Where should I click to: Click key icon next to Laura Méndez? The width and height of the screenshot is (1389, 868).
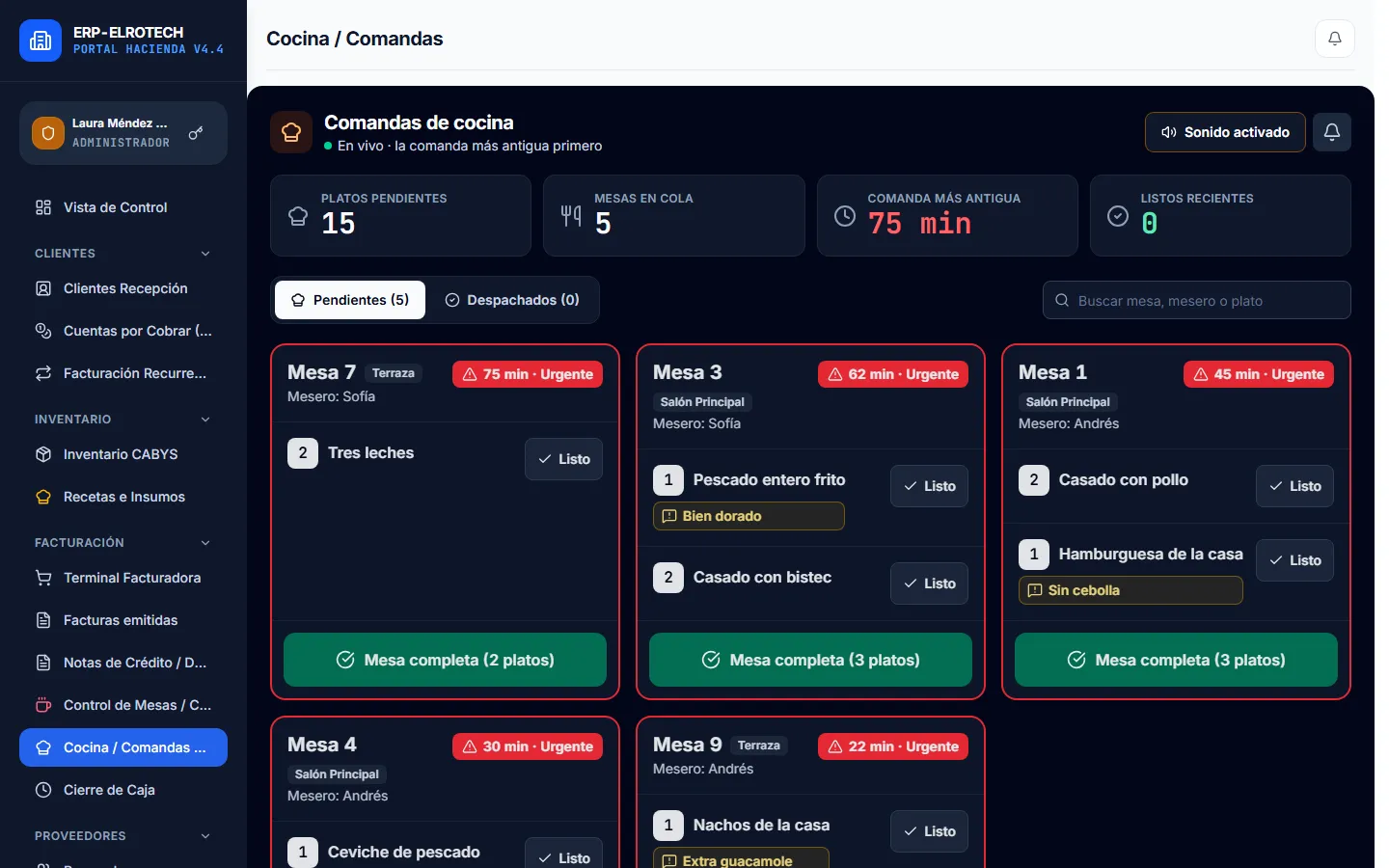coord(196,133)
